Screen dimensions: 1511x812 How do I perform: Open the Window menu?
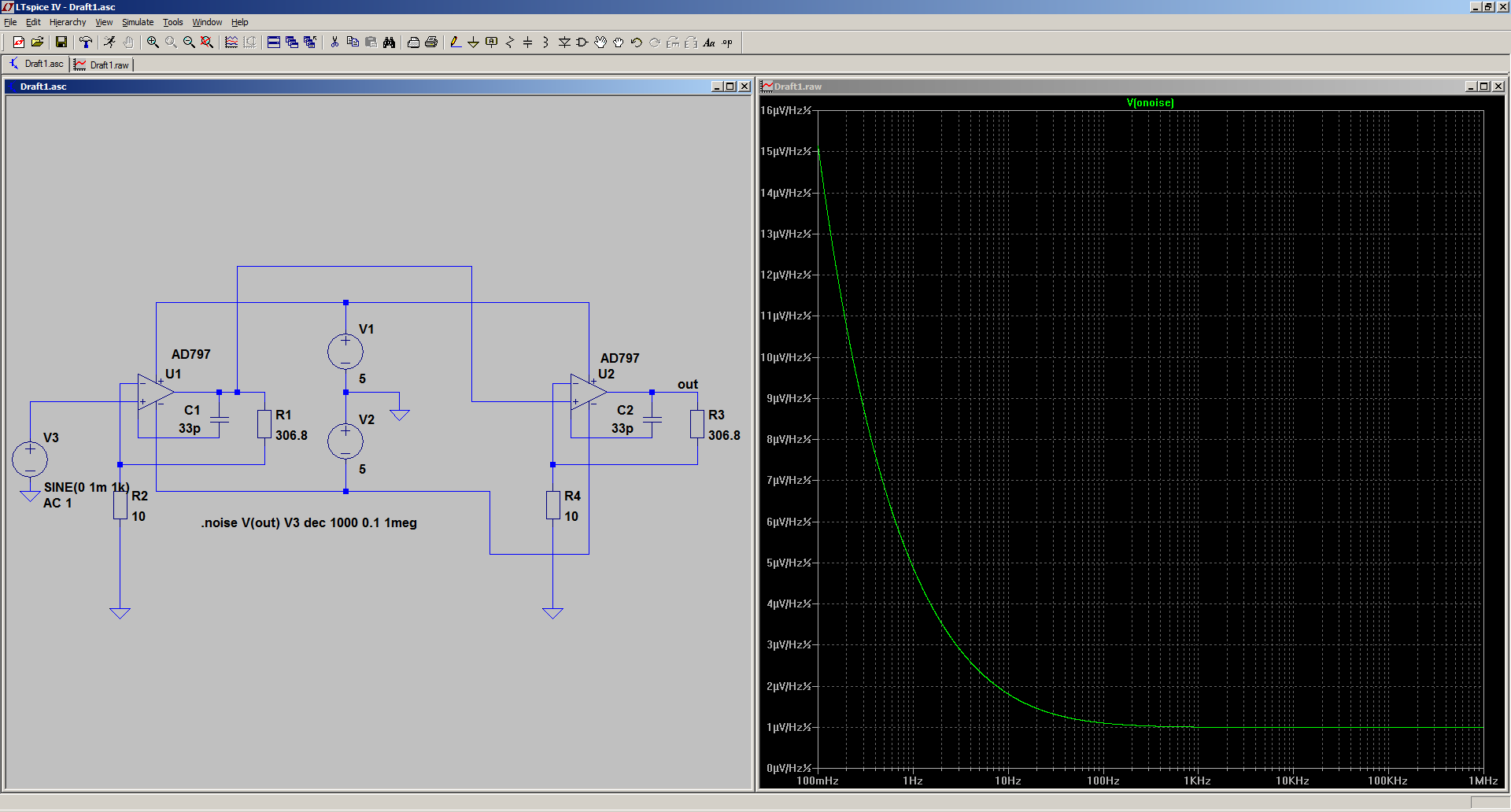click(207, 22)
